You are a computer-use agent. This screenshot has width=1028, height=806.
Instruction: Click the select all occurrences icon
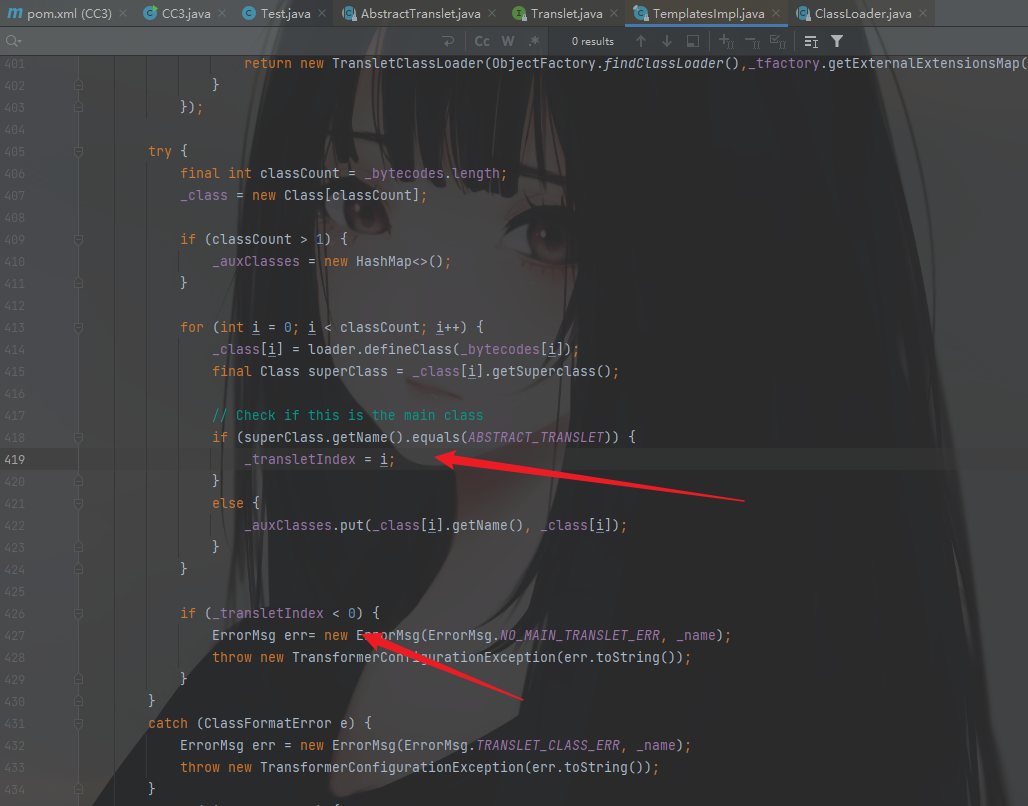(x=692, y=41)
